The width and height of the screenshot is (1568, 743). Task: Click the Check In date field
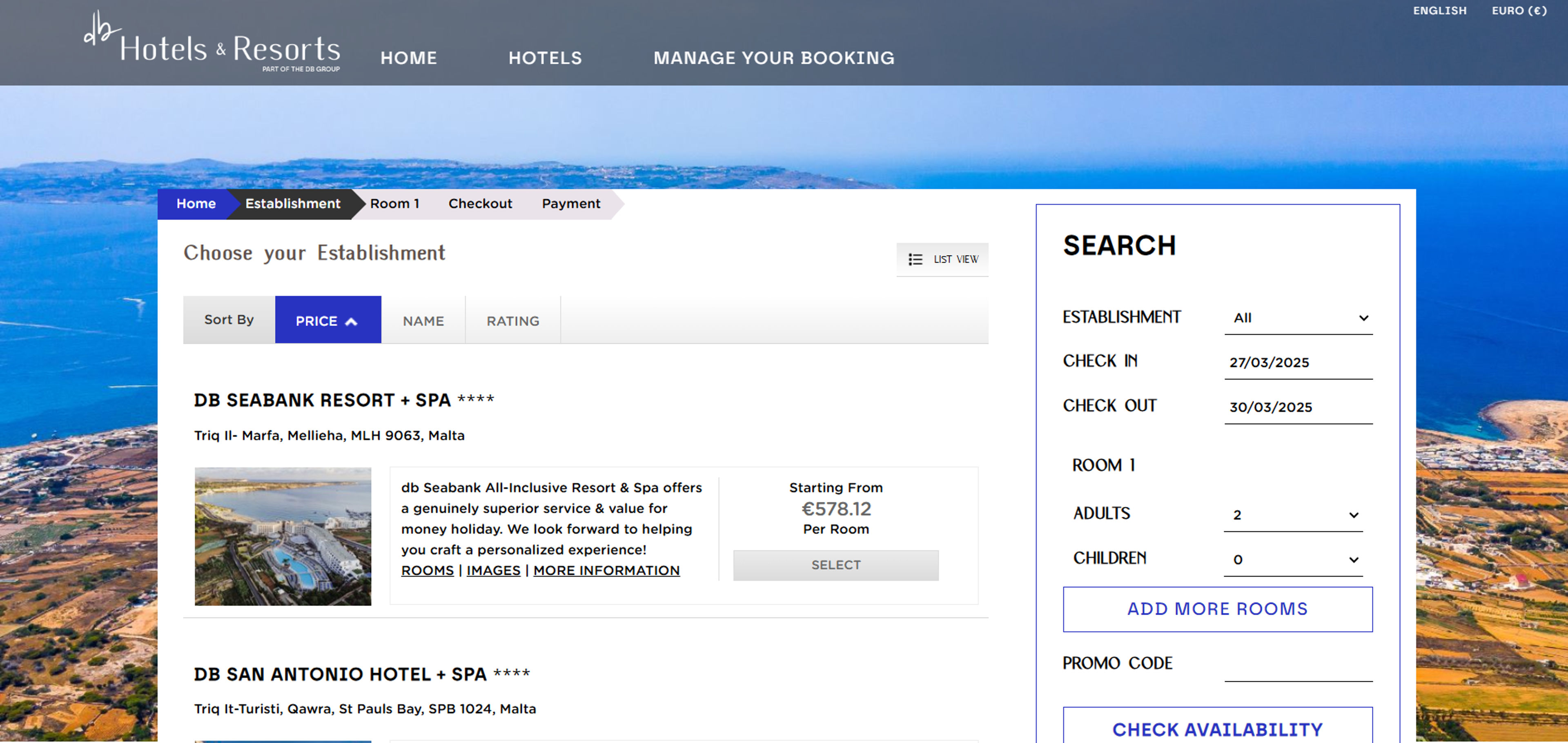[x=1298, y=363]
